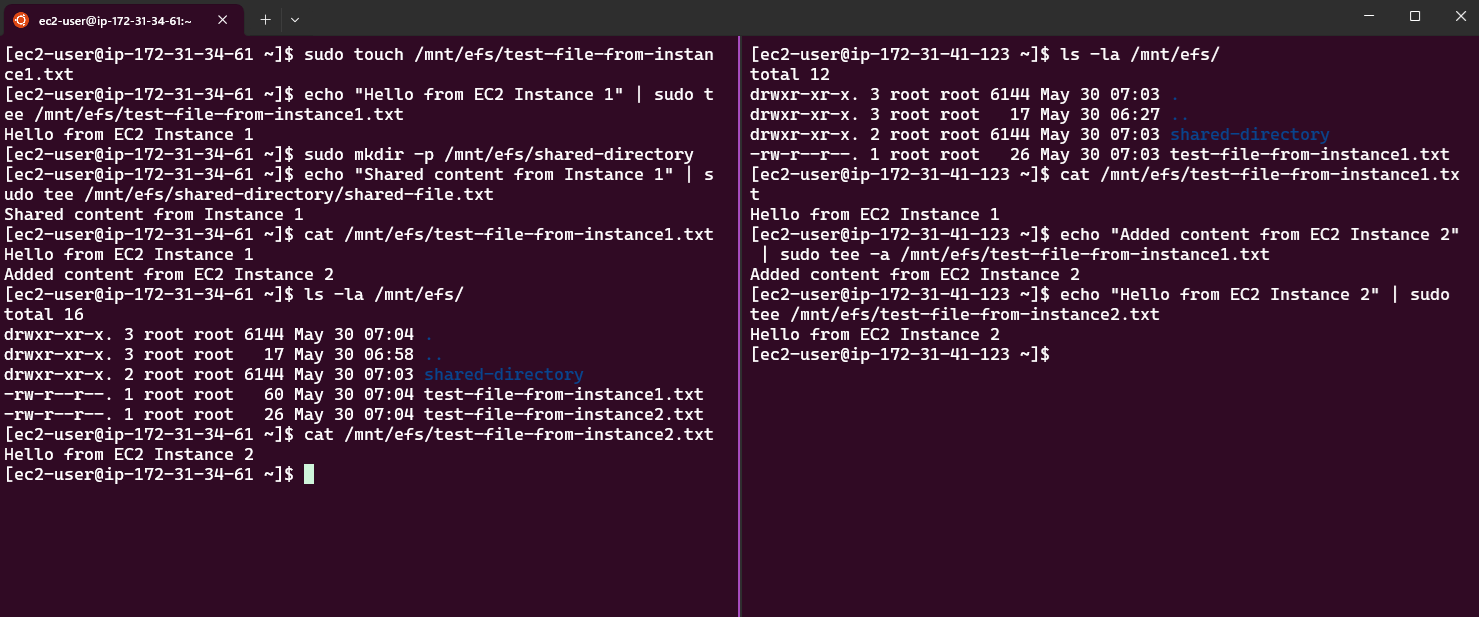1479x617 pixels.
Task: Click 'Added content from EC2 Instance 2' in left pane
Action: click(169, 274)
